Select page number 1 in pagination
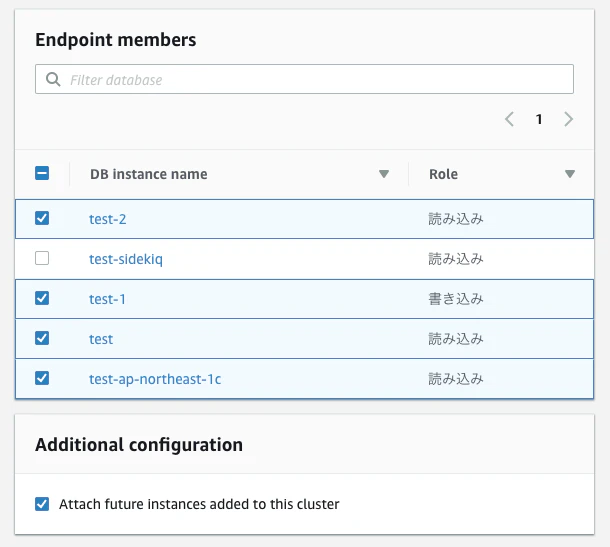Viewport: 610px width, 547px height. (x=539, y=119)
